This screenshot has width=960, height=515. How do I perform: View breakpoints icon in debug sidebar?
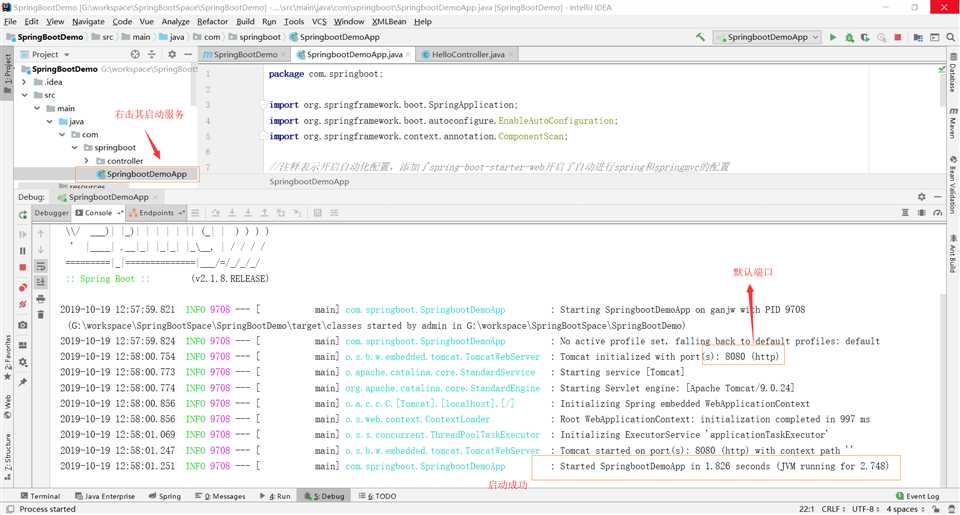click(x=23, y=287)
